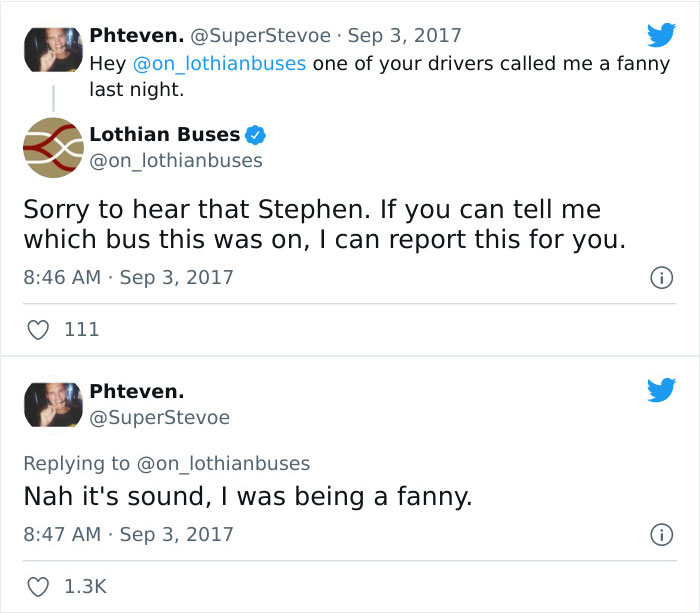Screen dimensions: 700x613
Task: Click the Phteven. name on the reply tweet
Action: [x=137, y=391]
